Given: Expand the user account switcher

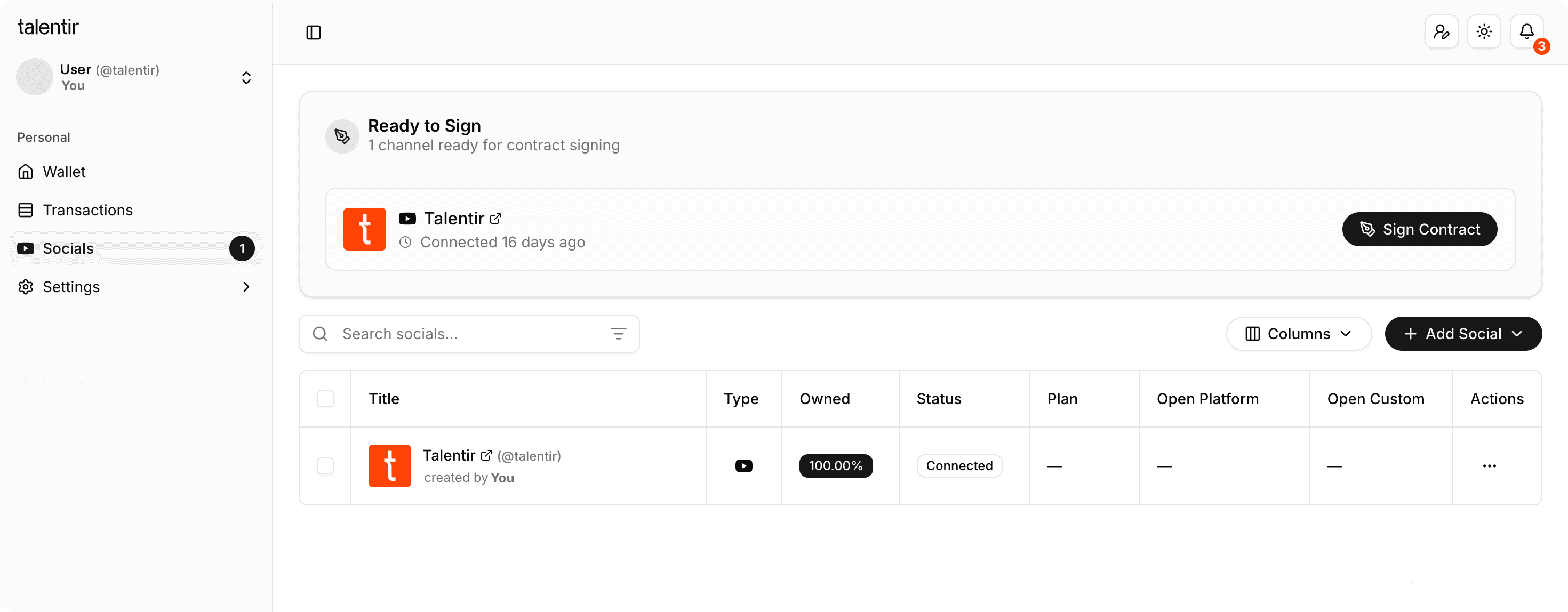Looking at the screenshot, I should pyautogui.click(x=246, y=78).
